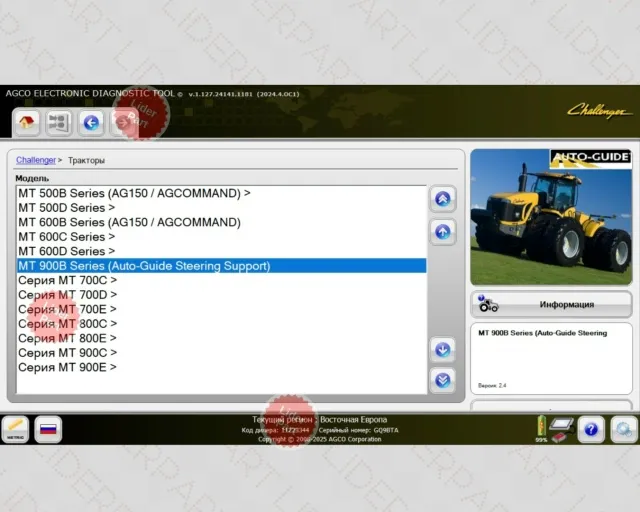Move down one model in list
The width and height of the screenshot is (640, 512).
click(442, 349)
